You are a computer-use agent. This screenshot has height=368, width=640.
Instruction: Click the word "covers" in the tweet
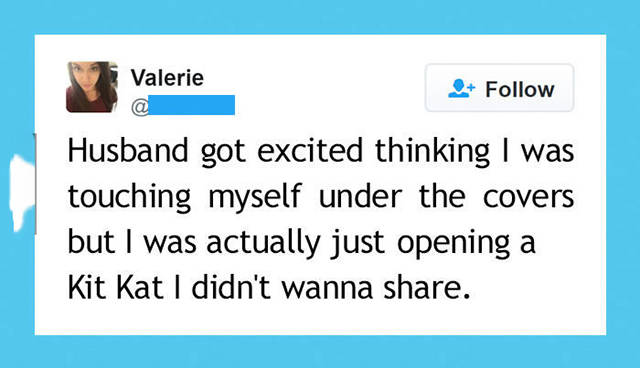pos(529,198)
